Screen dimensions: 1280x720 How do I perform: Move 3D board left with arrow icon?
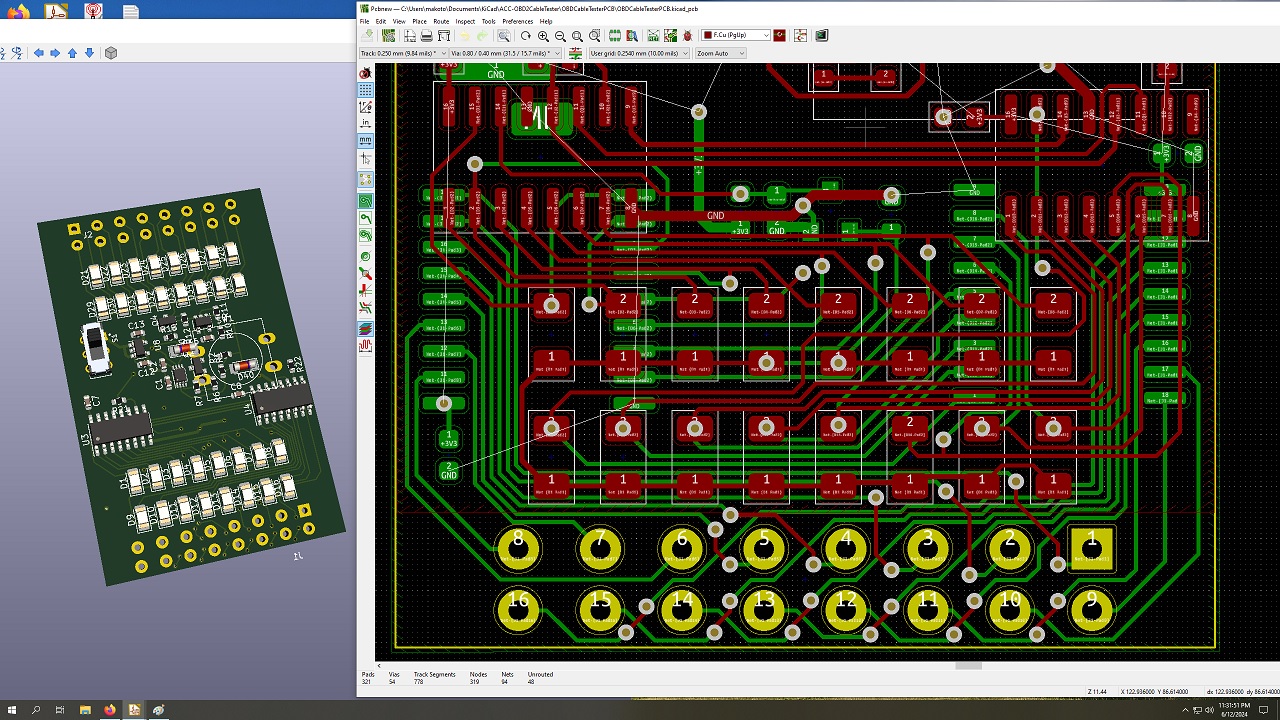(x=38, y=53)
